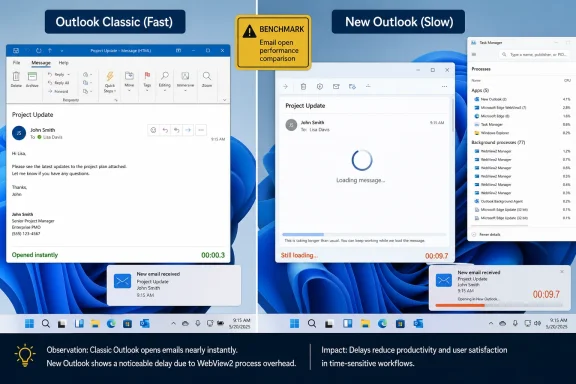576x384 pixels.
Task: Open the Tags flag dropdown
Action: [x=147, y=81]
